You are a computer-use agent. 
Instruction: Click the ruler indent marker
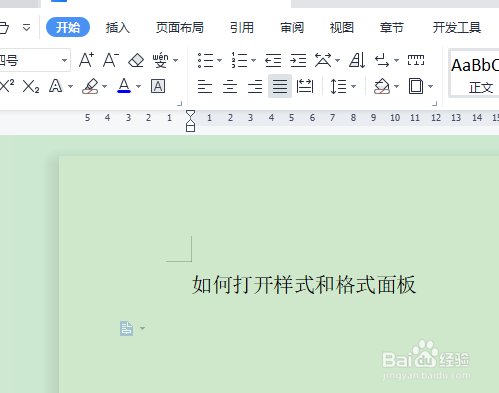pyautogui.click(x=190, y=121)
